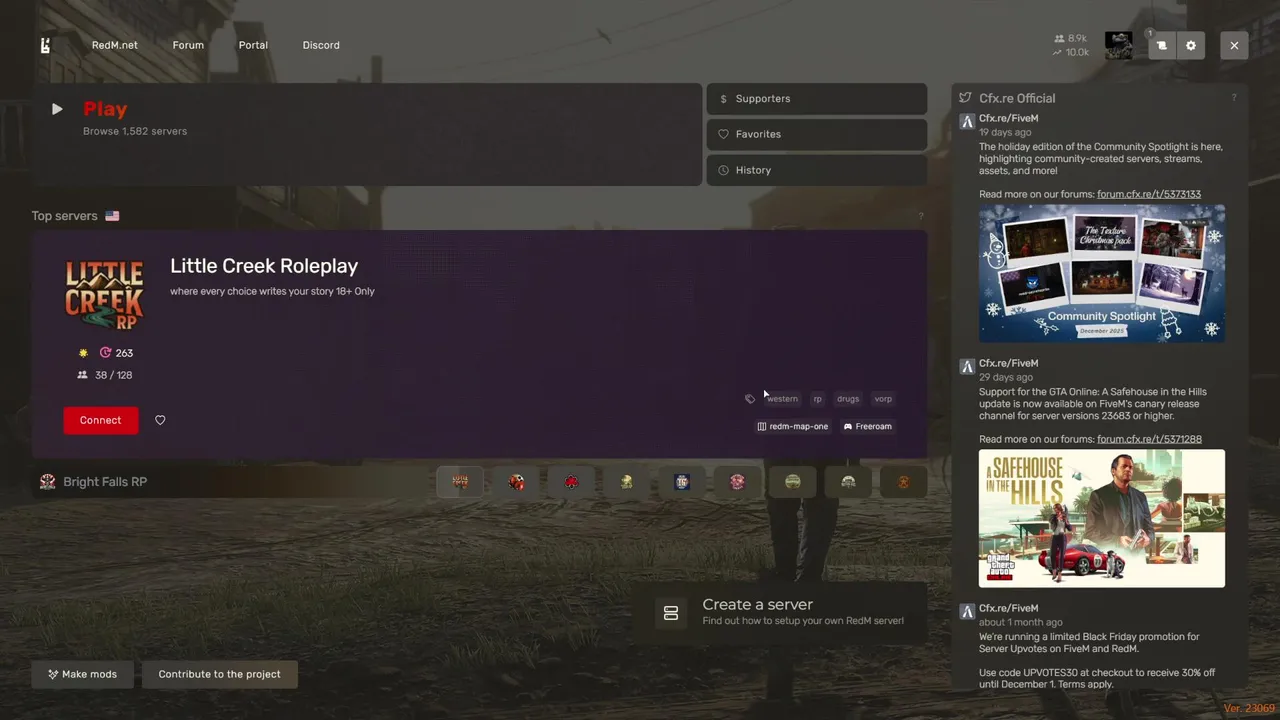Click the US flag next to Top servers
The image size is (1280, 720).
112,216
